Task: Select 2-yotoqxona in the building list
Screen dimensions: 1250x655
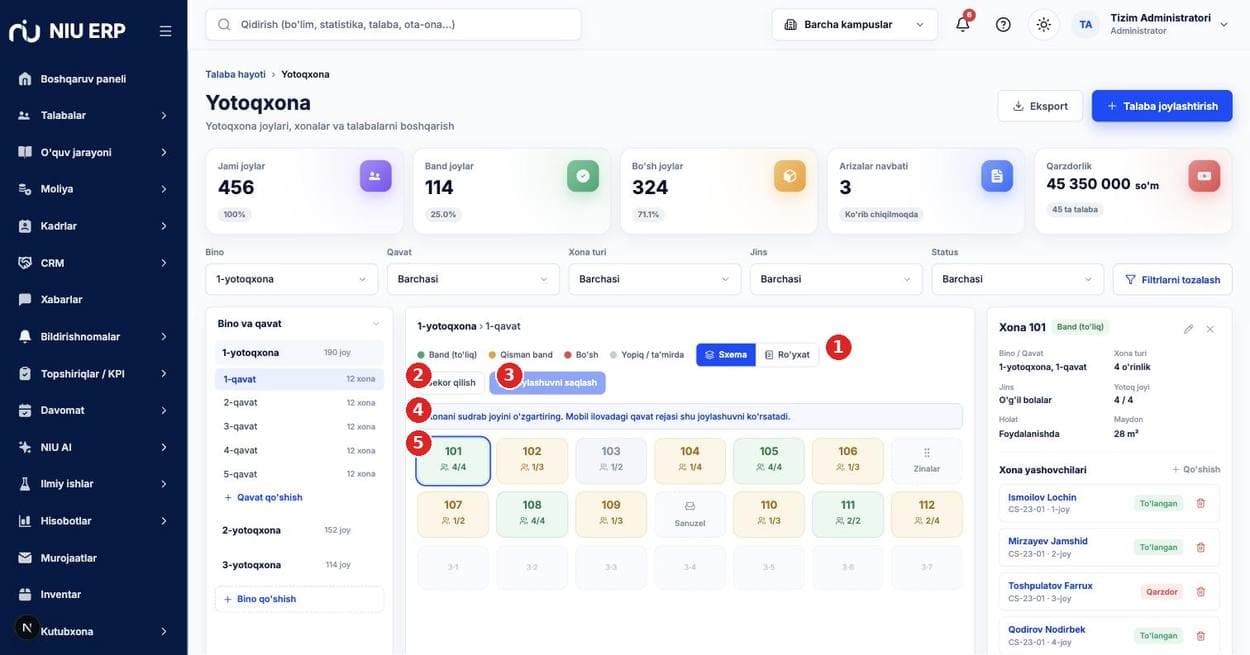Action: pos(299,530)
